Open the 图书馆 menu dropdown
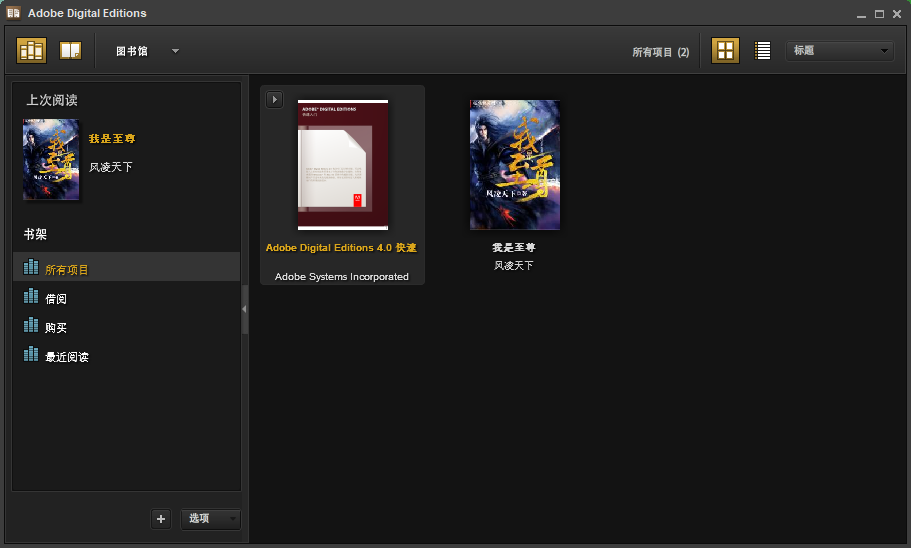 pos(147,51)
